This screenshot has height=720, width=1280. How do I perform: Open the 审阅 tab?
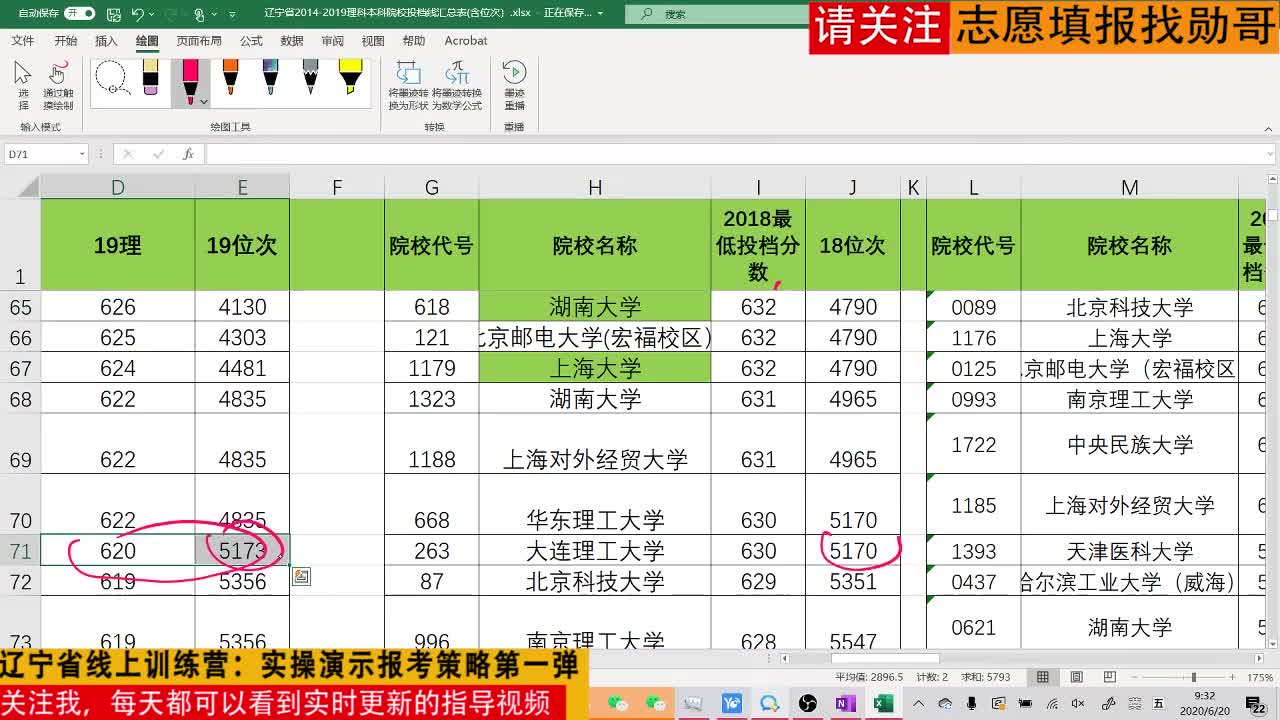click(x=332, y=41)
